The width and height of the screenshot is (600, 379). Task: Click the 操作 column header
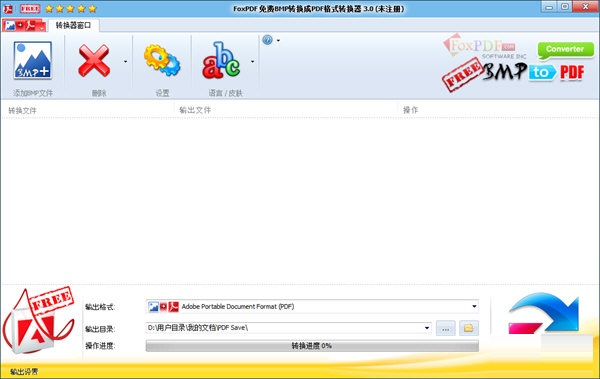tap(411, 110)
